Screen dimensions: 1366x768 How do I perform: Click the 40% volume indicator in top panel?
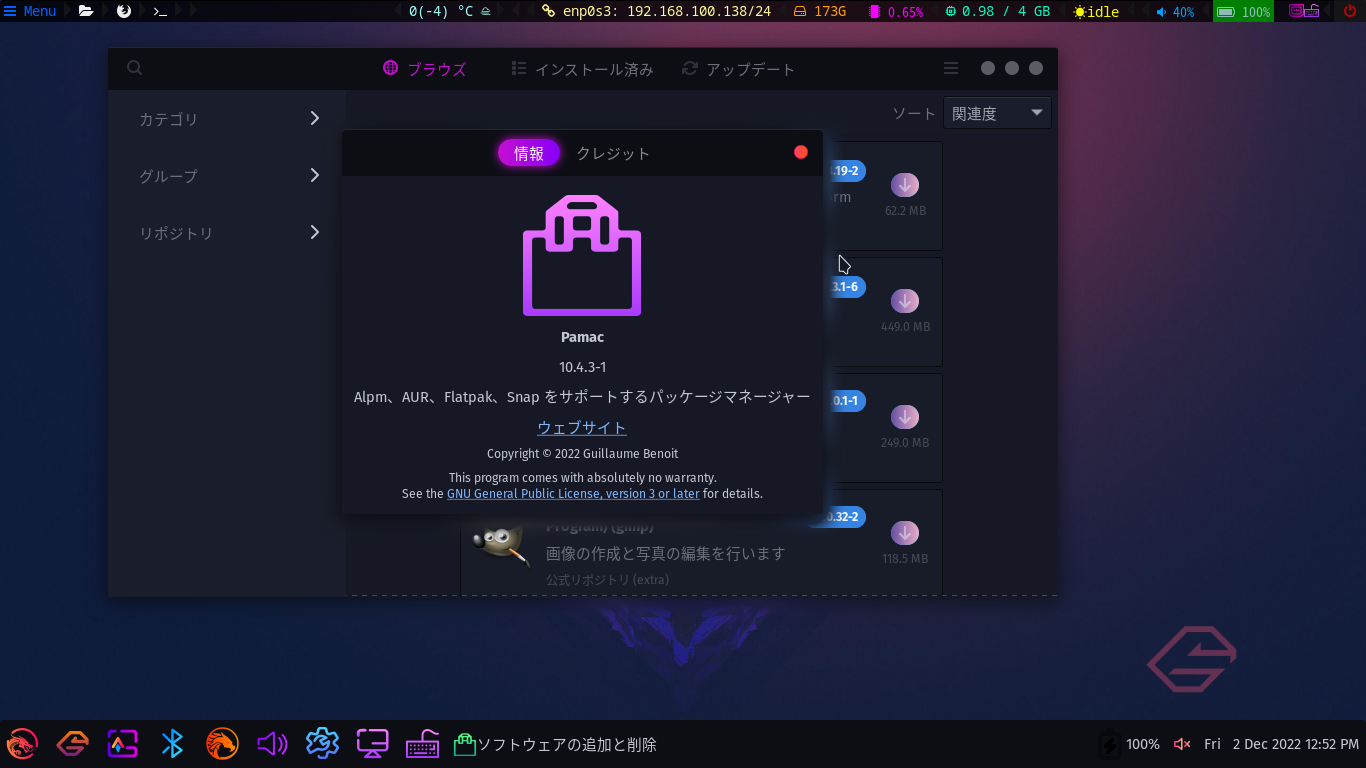(x=1175, y=12)
